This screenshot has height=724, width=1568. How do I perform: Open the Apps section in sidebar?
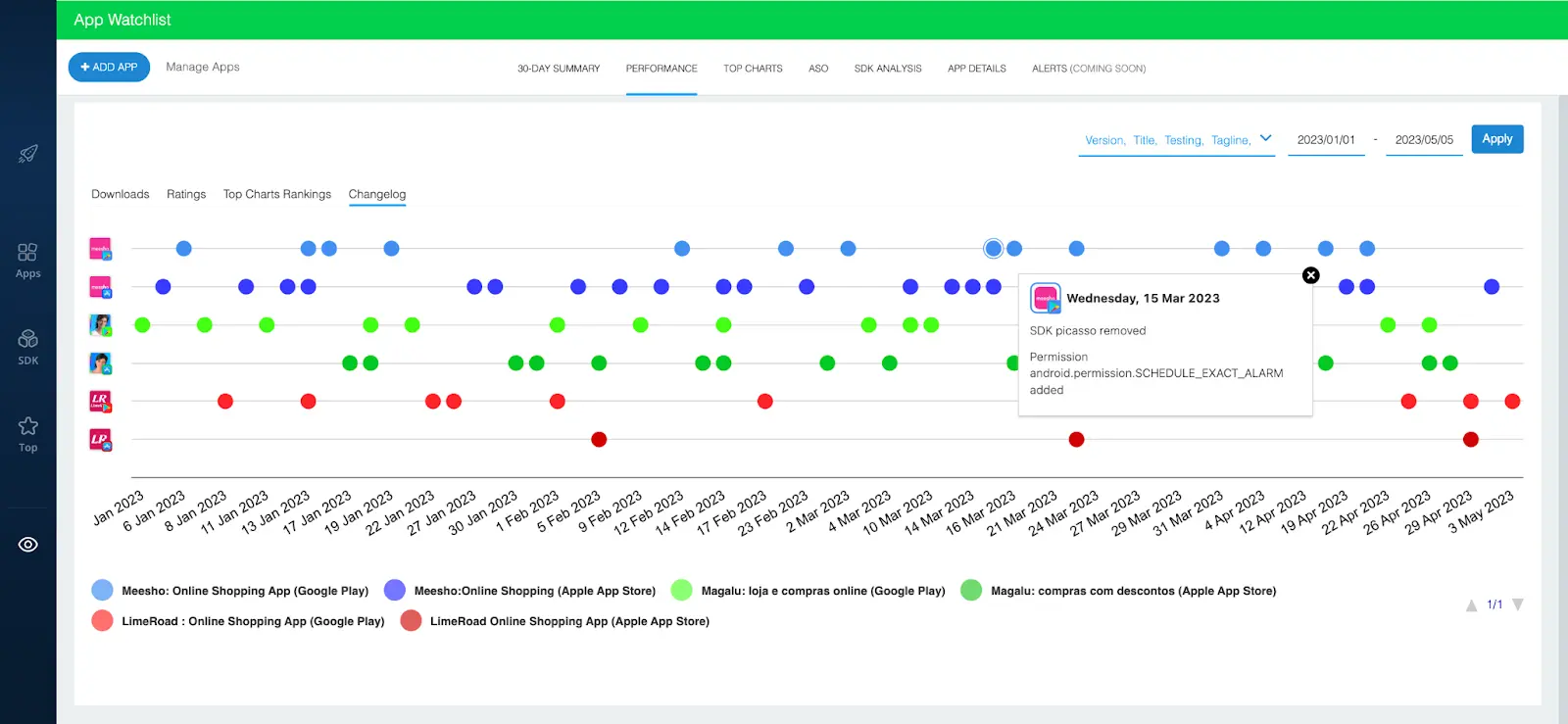(x=27, y=261)
